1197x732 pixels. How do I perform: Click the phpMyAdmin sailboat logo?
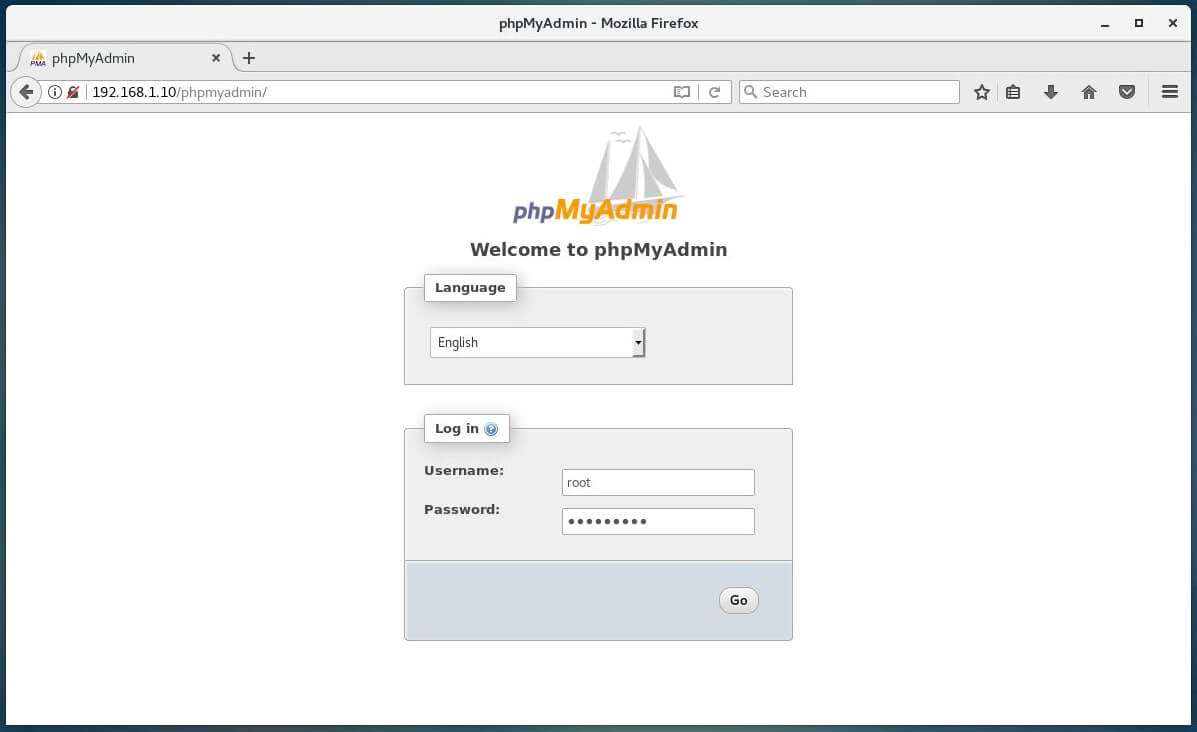pyautogui.click(x=598, y=176)
